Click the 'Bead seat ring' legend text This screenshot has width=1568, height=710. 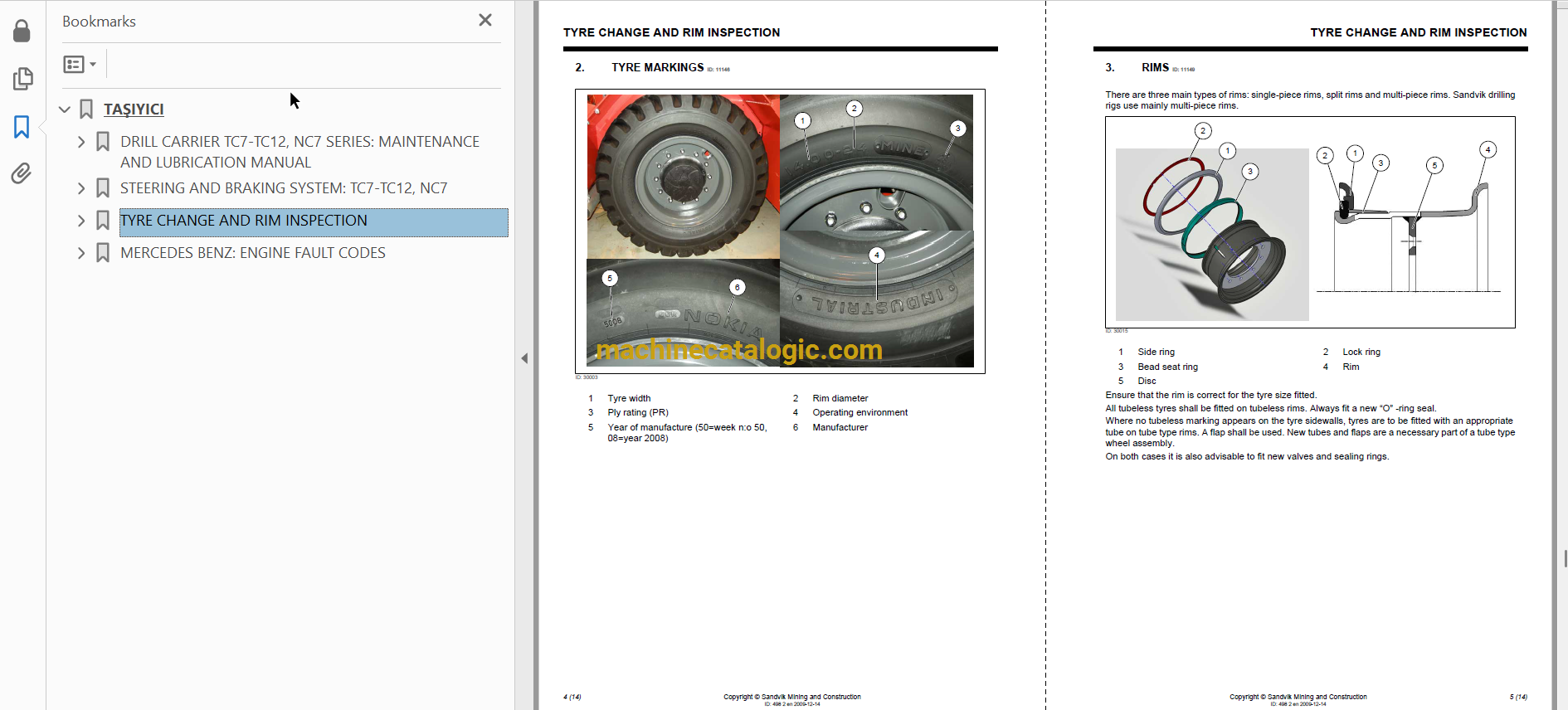point(1168,367)
